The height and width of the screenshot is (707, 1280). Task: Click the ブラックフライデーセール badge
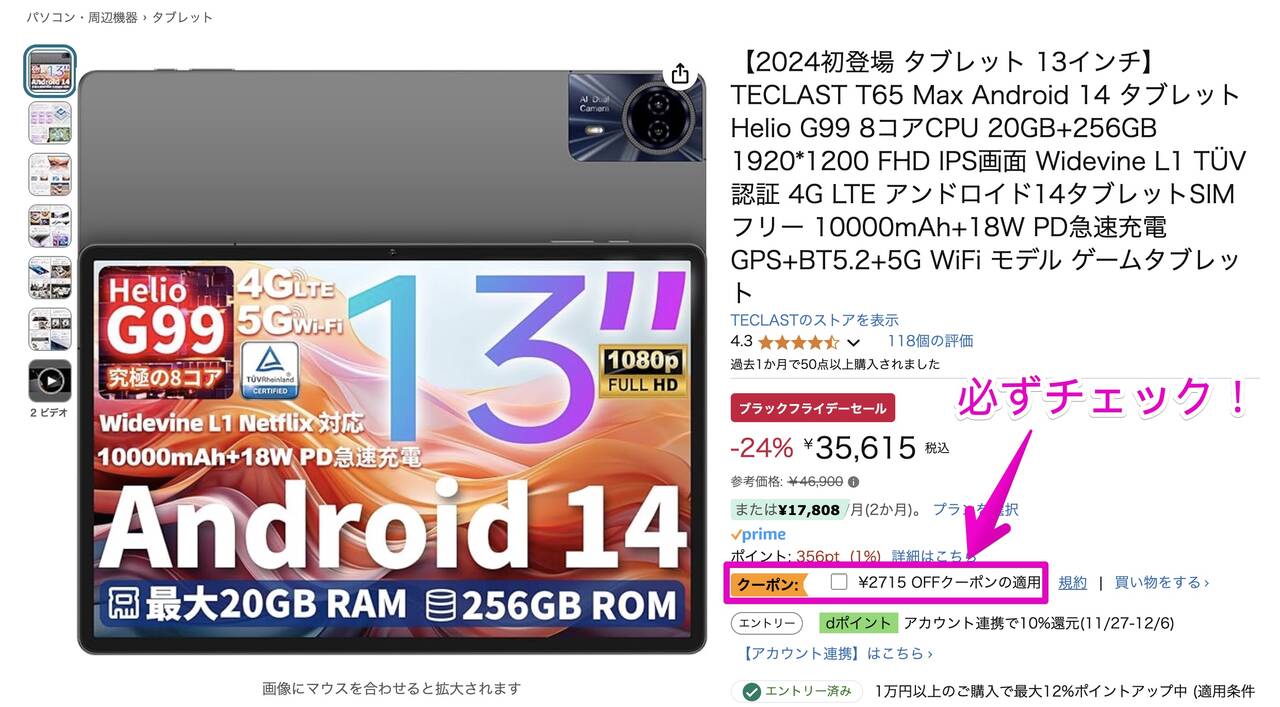tap(813, 408)
